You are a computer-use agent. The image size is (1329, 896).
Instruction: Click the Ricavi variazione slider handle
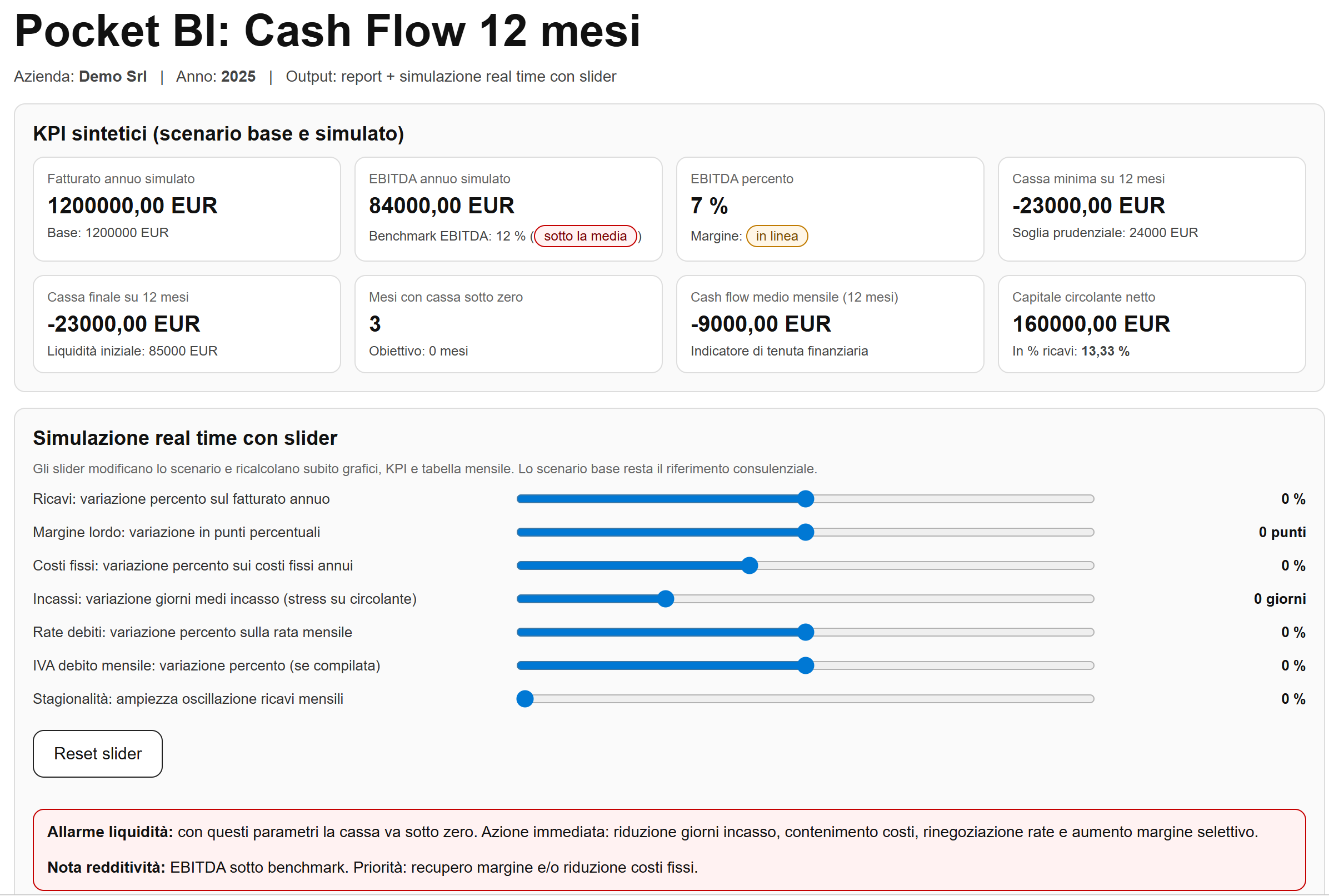[x=805, y=499]
